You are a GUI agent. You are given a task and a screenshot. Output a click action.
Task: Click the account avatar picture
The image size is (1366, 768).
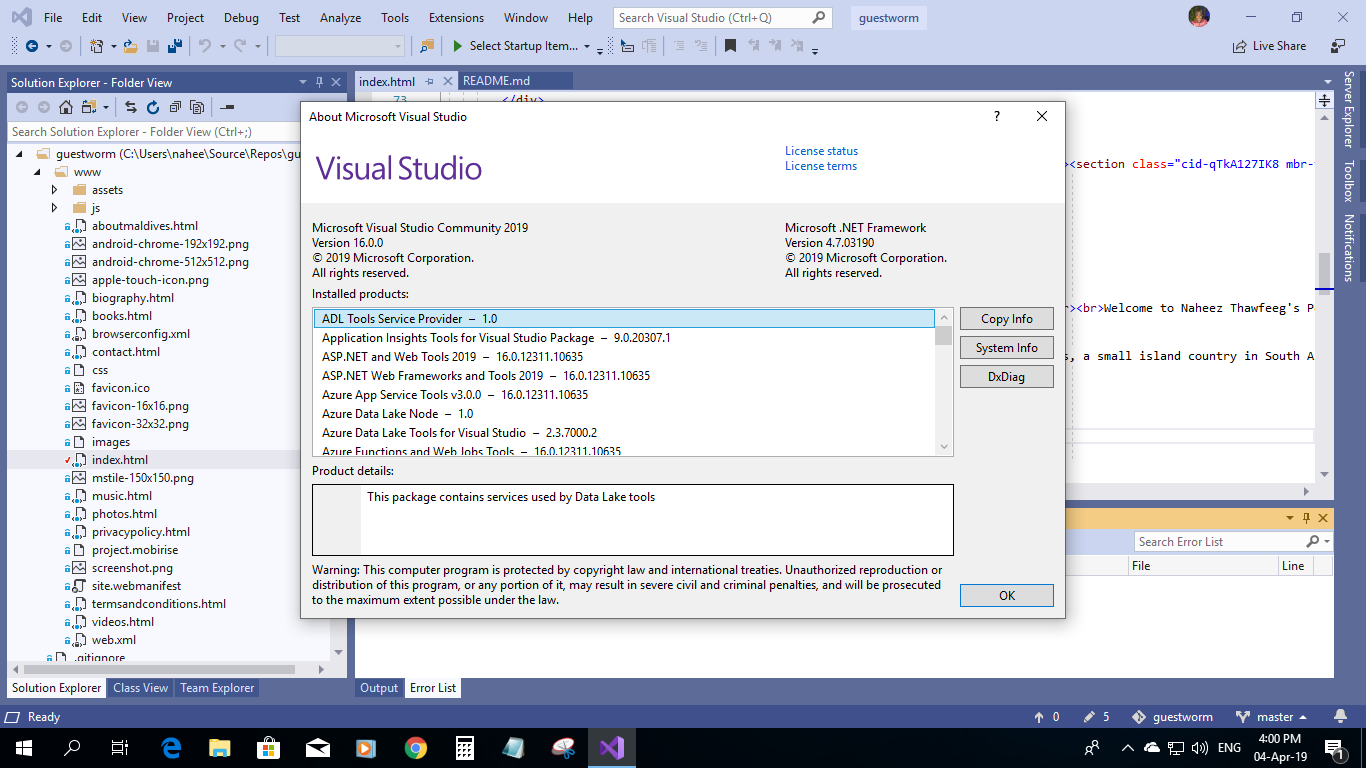(x=1199, y=17)
